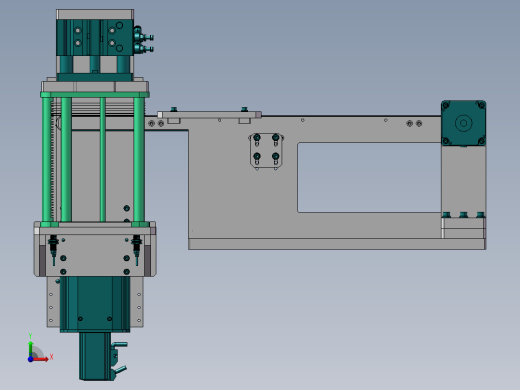This screenshot has height=390, width=520.
Task: Select the teal stepper motor at the arm's right end
Action: 463,123
